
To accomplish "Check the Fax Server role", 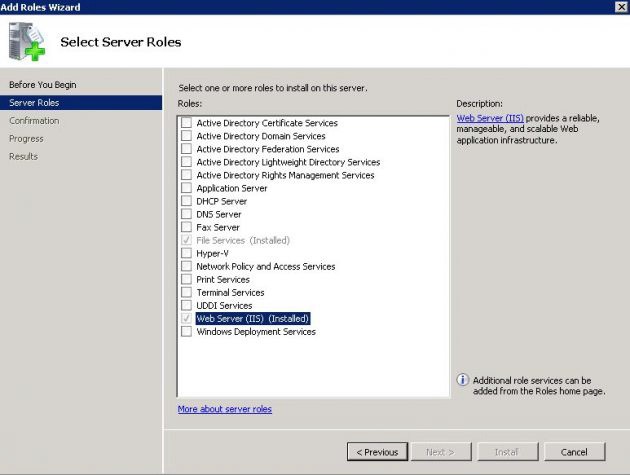I will [186, 227].
